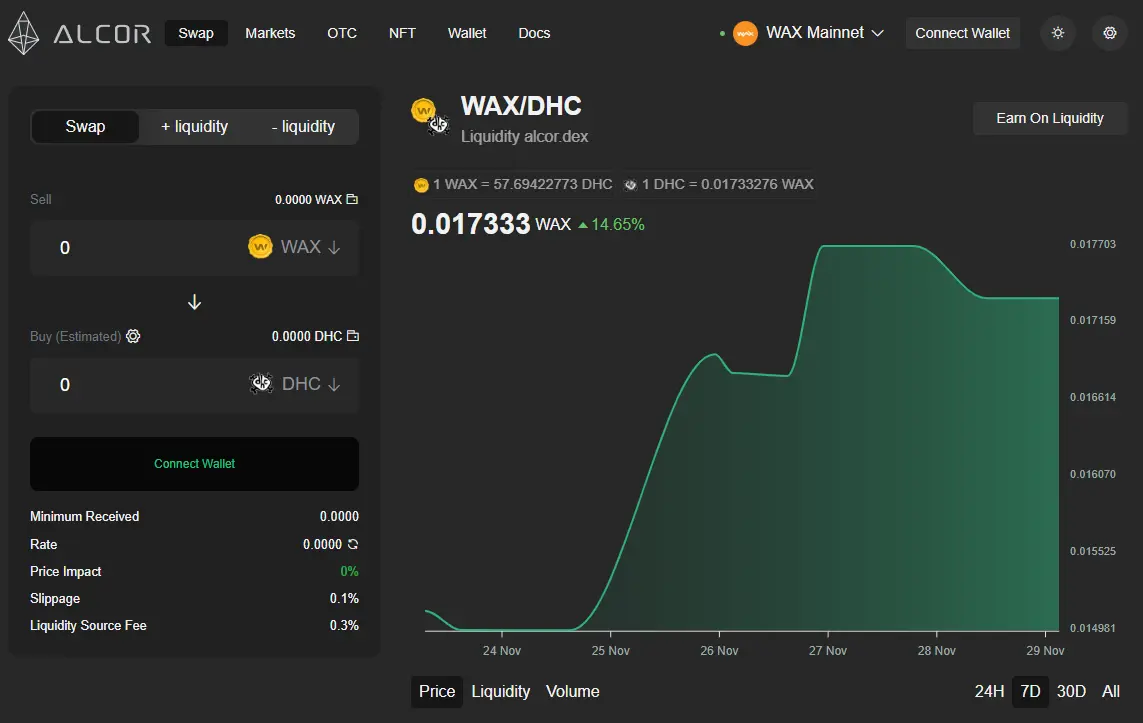Show the Price chart
Viewport: 1143px width, 723px height.
pos(437,691)
